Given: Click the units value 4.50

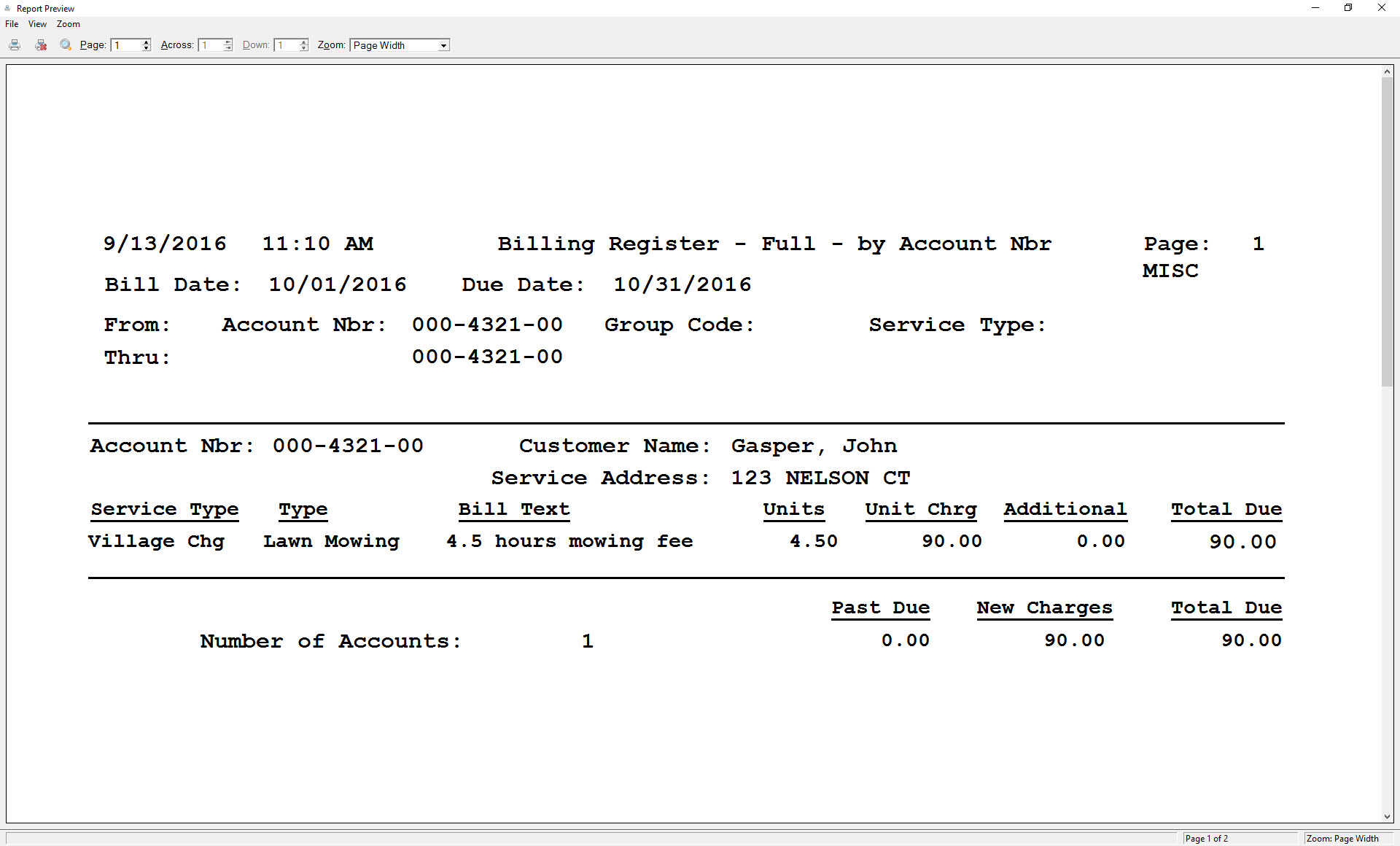Looking at the screenshot, I should tap(814, 542).
